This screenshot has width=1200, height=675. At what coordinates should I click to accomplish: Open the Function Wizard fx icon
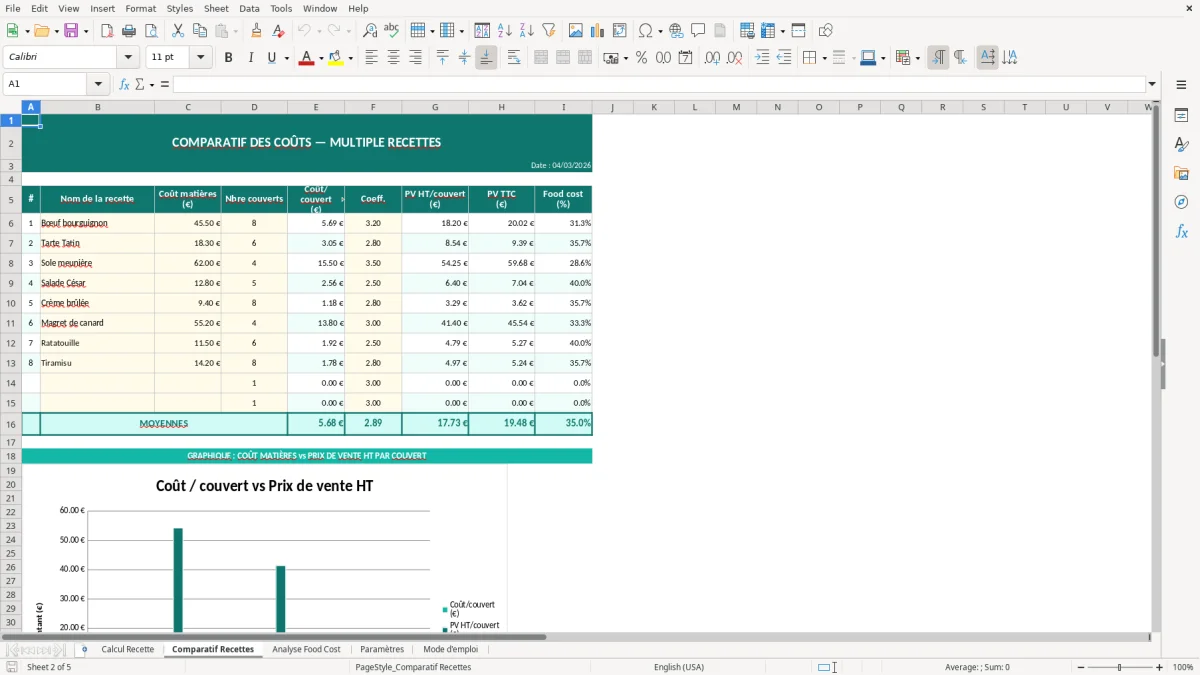(124, 84)
